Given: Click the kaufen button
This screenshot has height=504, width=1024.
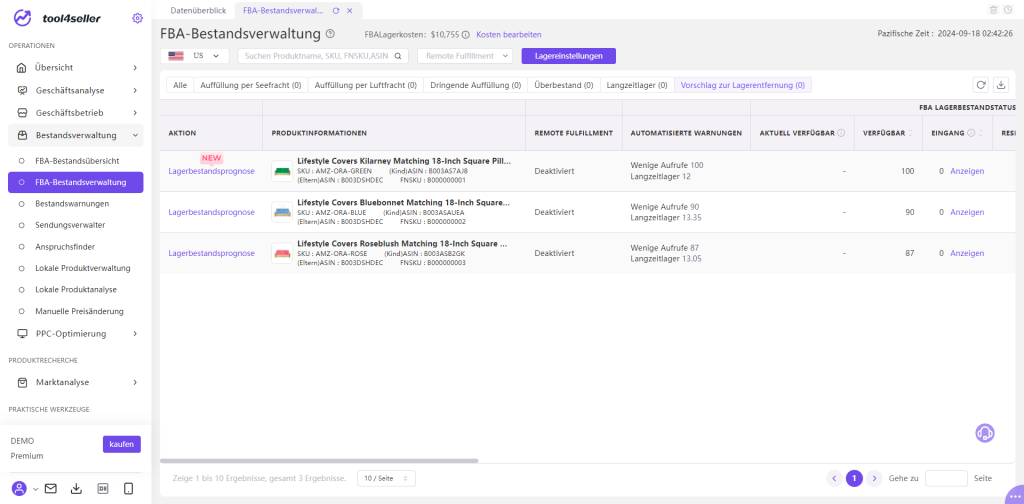Looking at the screenshot, I should point(121,445).
